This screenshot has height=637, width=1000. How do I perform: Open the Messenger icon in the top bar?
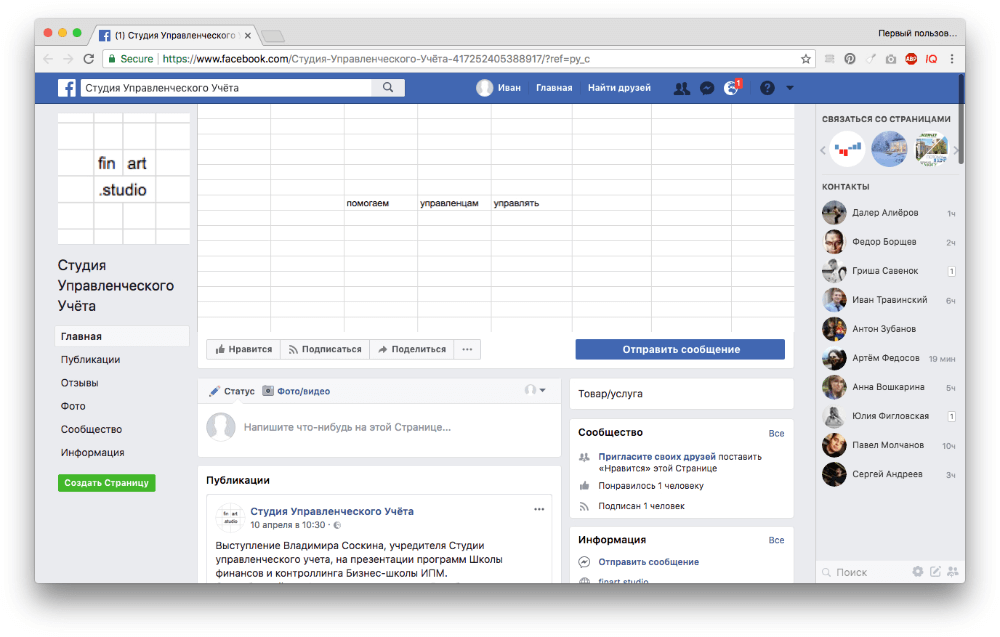point(707,88)
